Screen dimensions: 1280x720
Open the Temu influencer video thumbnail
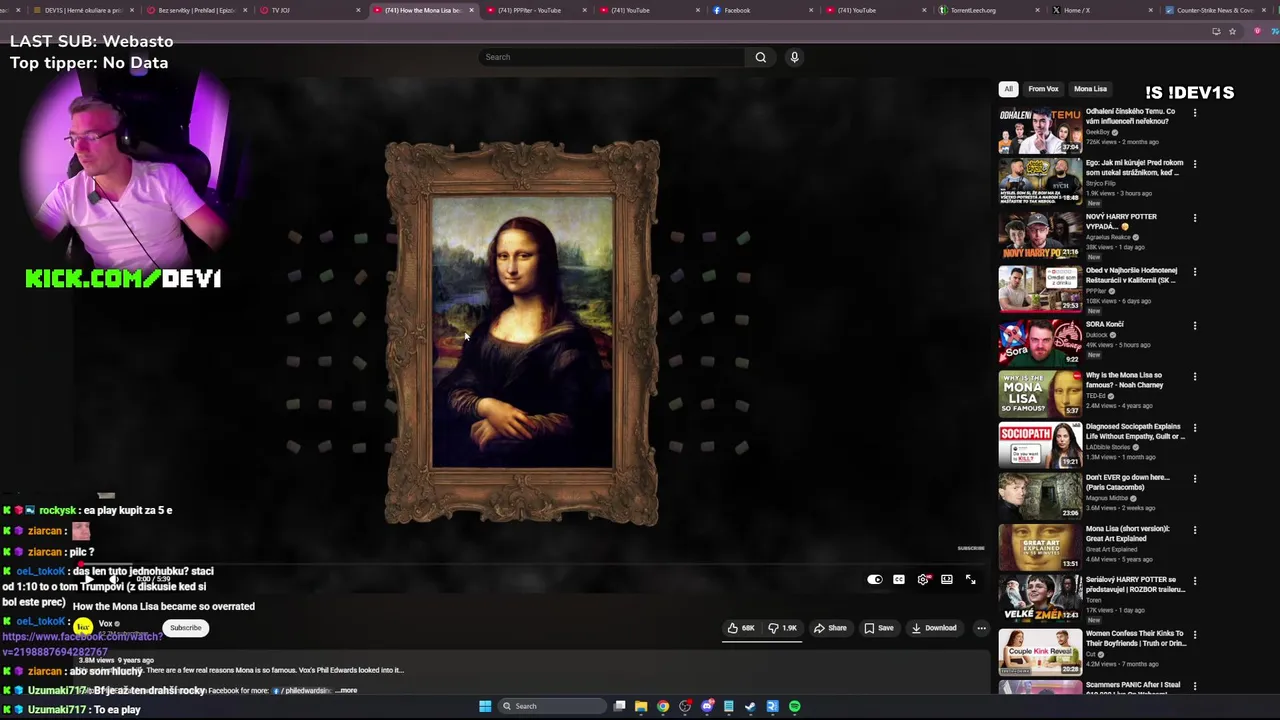(x=1040, y=130)
